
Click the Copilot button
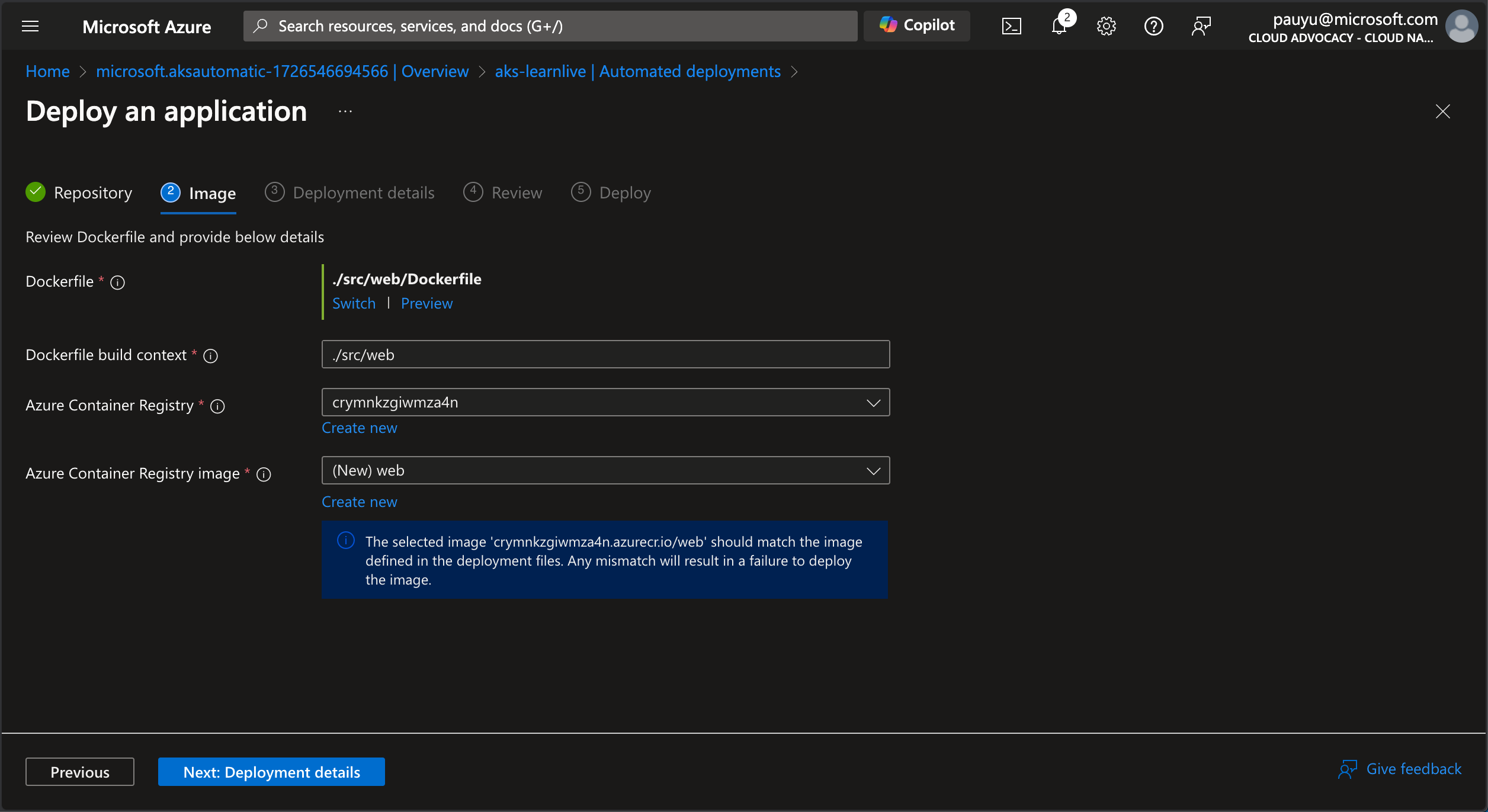[917, 25]
